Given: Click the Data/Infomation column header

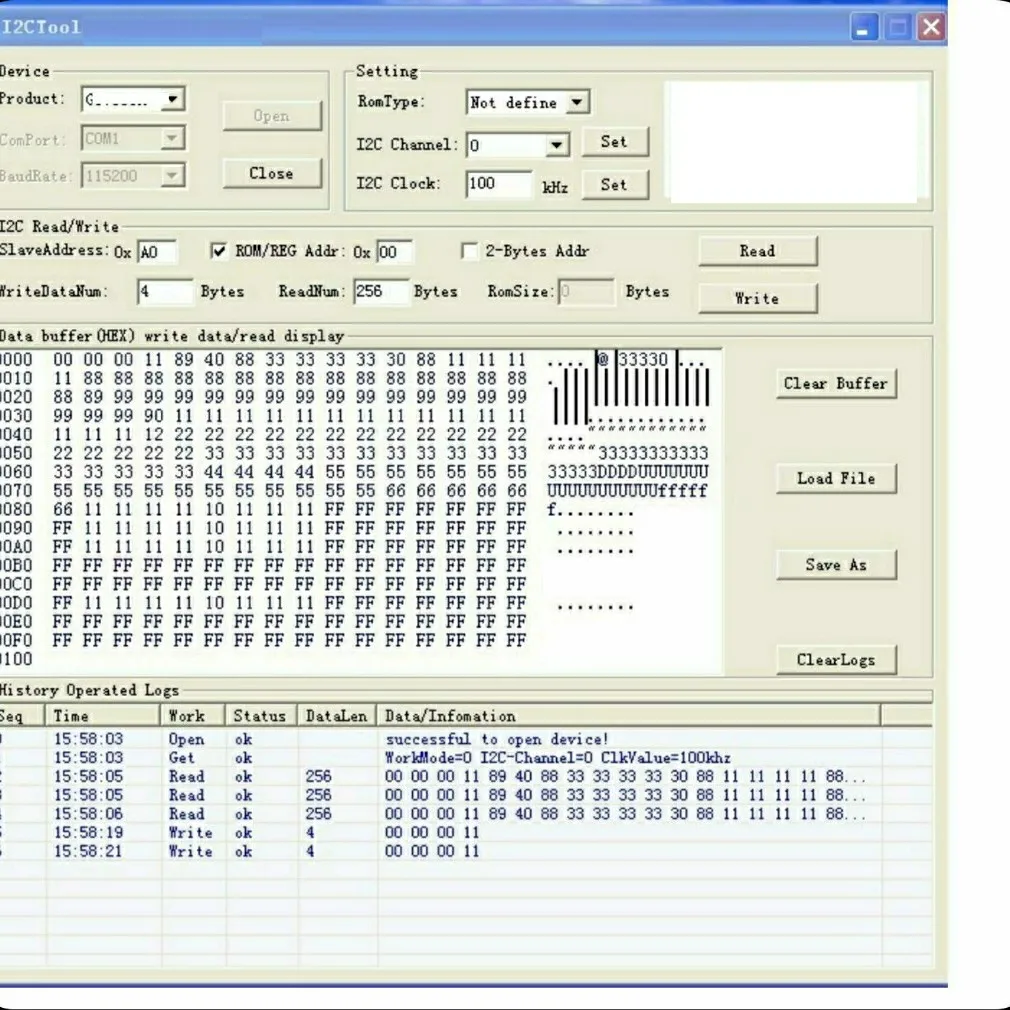Looking at the screenshot, I should point(628,716).
